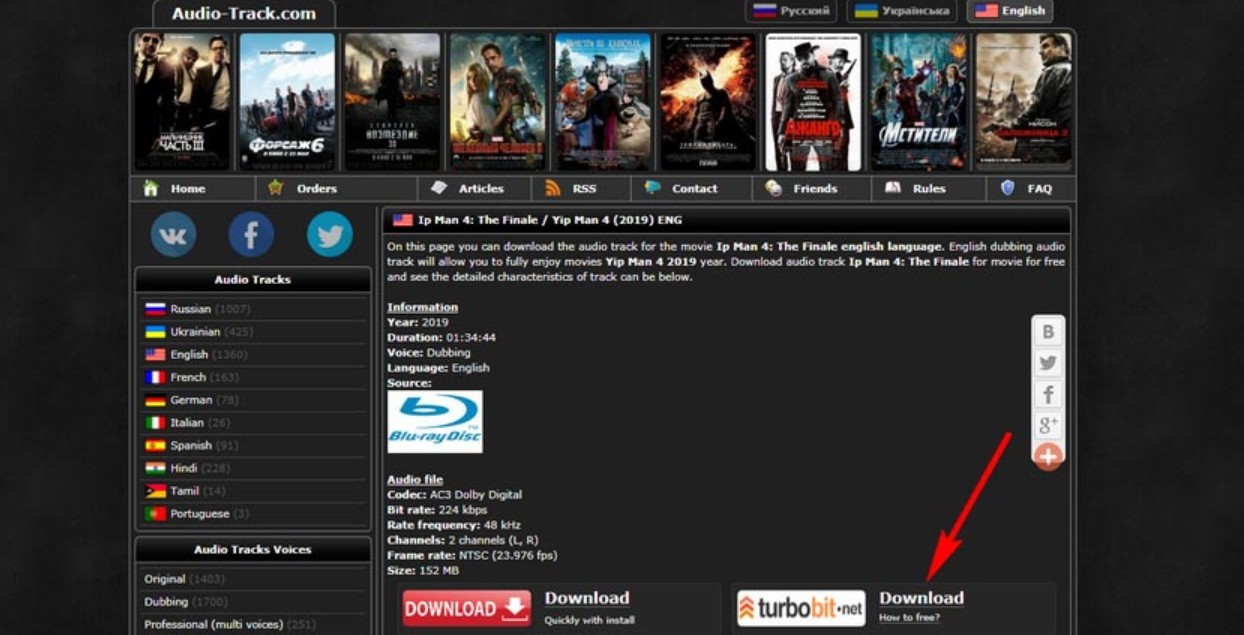Open the Articles section
Image resolution: width=1244 pixels, height=635 pixels.
(480, 188)
